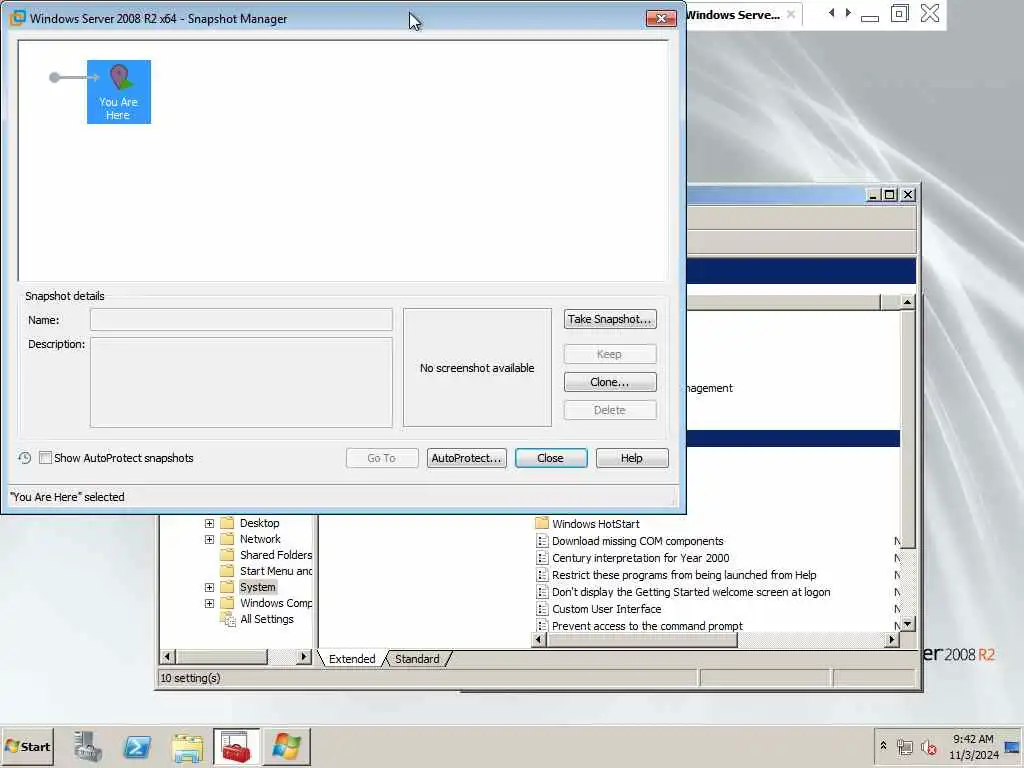Open the Start menu
The width and height of the screenshot is (1024, 768).
(27, 746)
